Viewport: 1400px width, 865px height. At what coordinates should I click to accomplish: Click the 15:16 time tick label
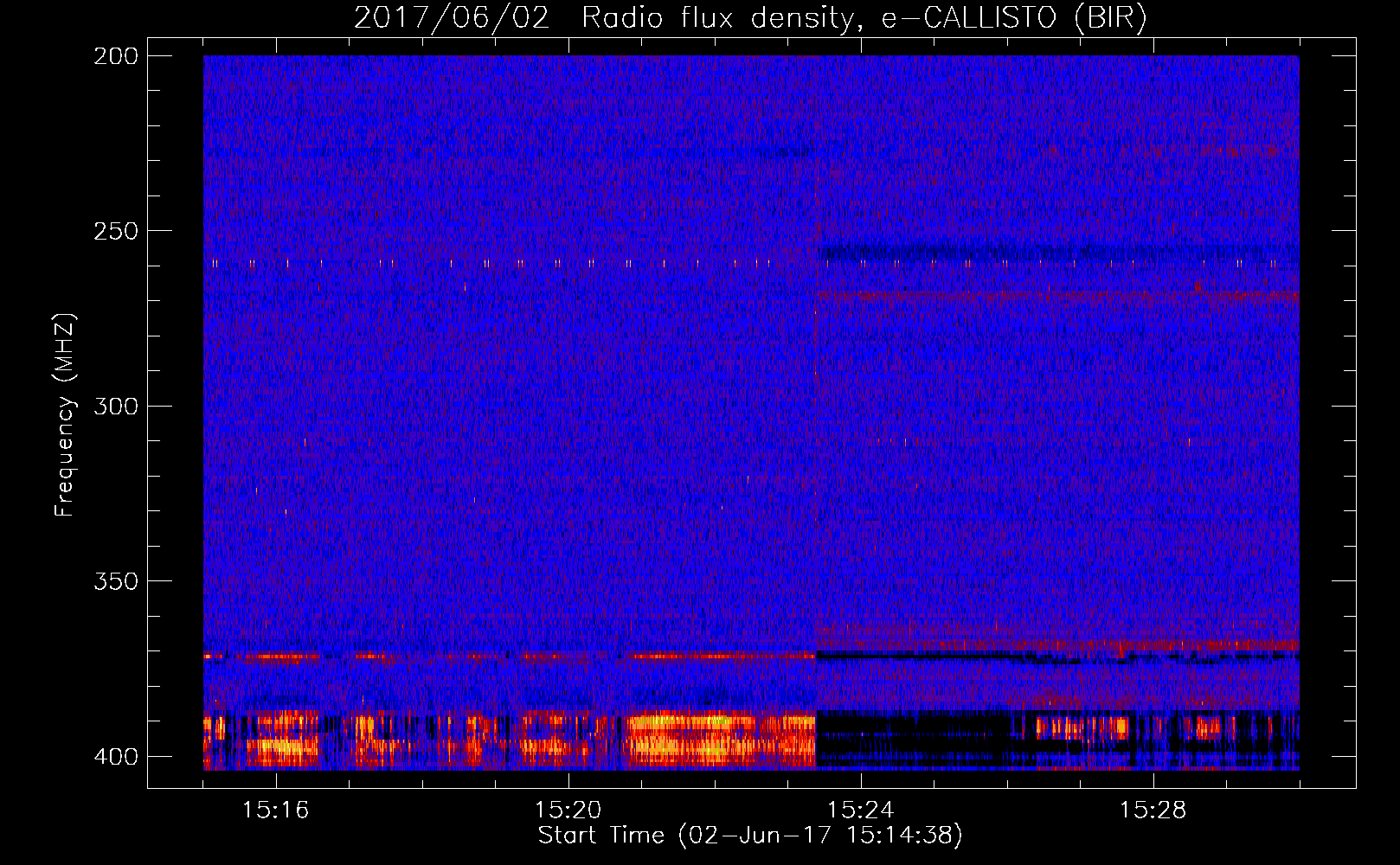[x=275, y=811]
